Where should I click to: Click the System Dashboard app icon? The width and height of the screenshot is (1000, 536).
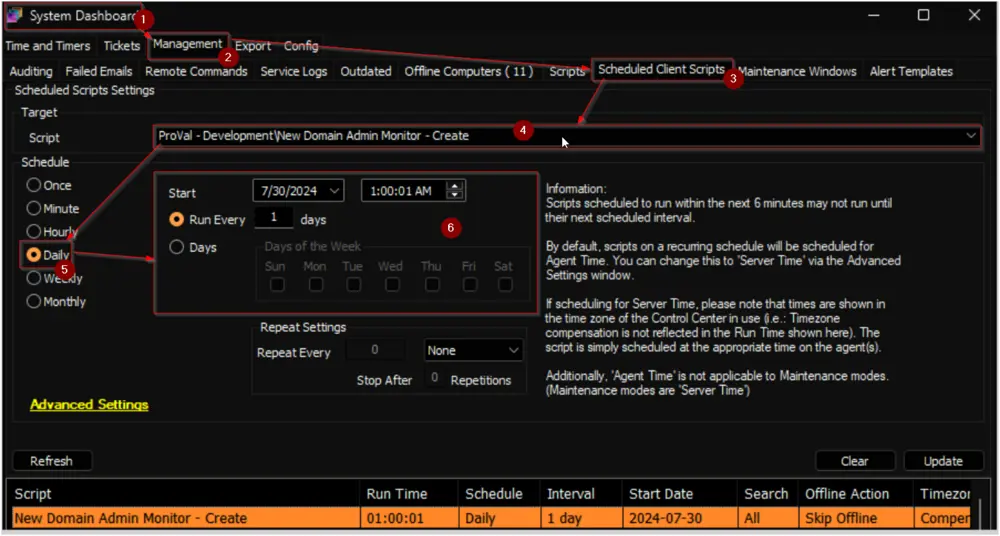pos(14,15)
